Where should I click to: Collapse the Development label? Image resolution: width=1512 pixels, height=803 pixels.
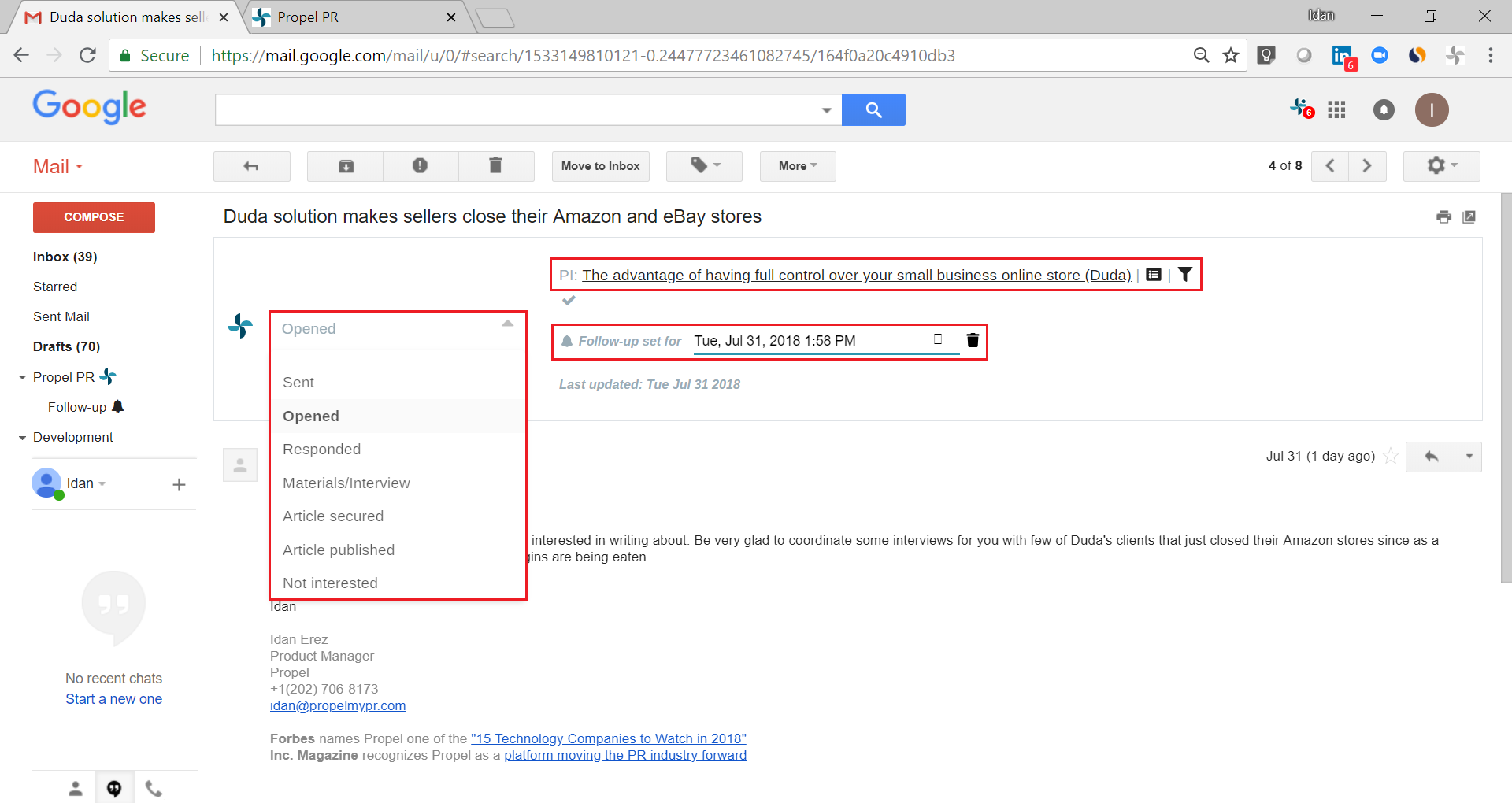23,438
